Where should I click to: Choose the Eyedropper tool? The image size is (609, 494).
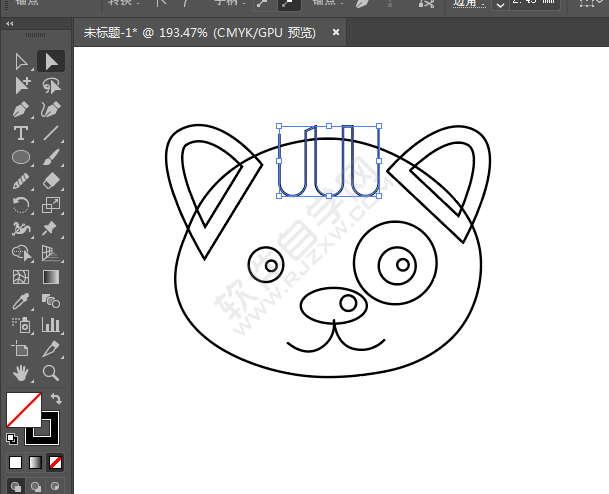[21, 301]
